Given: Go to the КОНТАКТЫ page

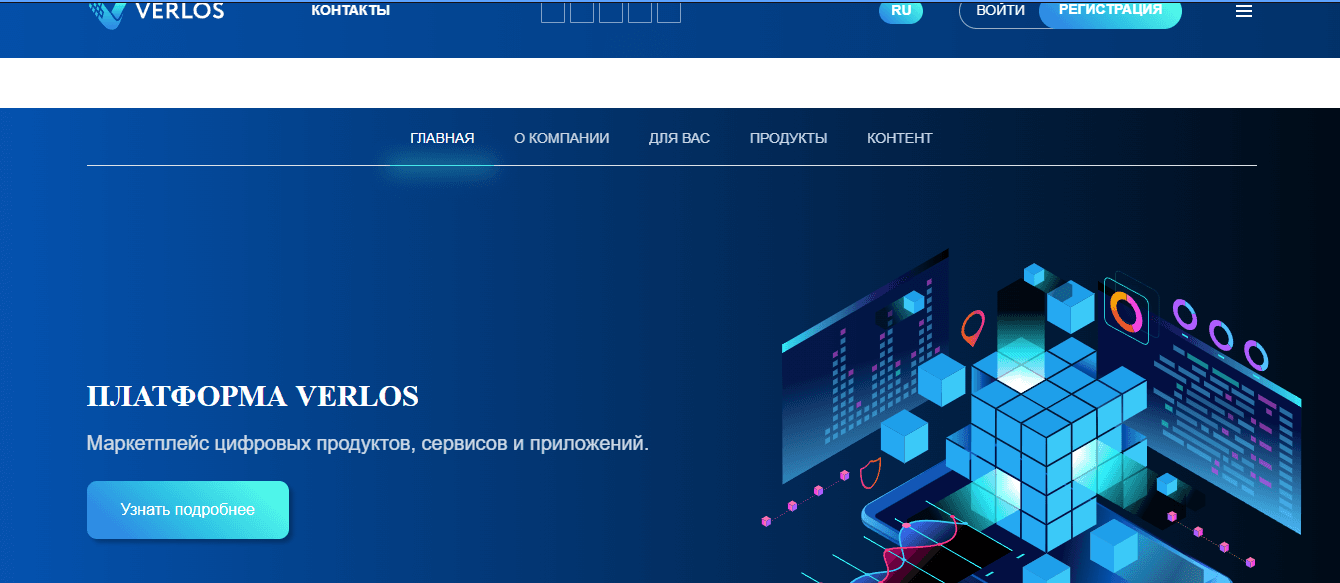Looking at the screenshot, I should click(x=350, y=9).
